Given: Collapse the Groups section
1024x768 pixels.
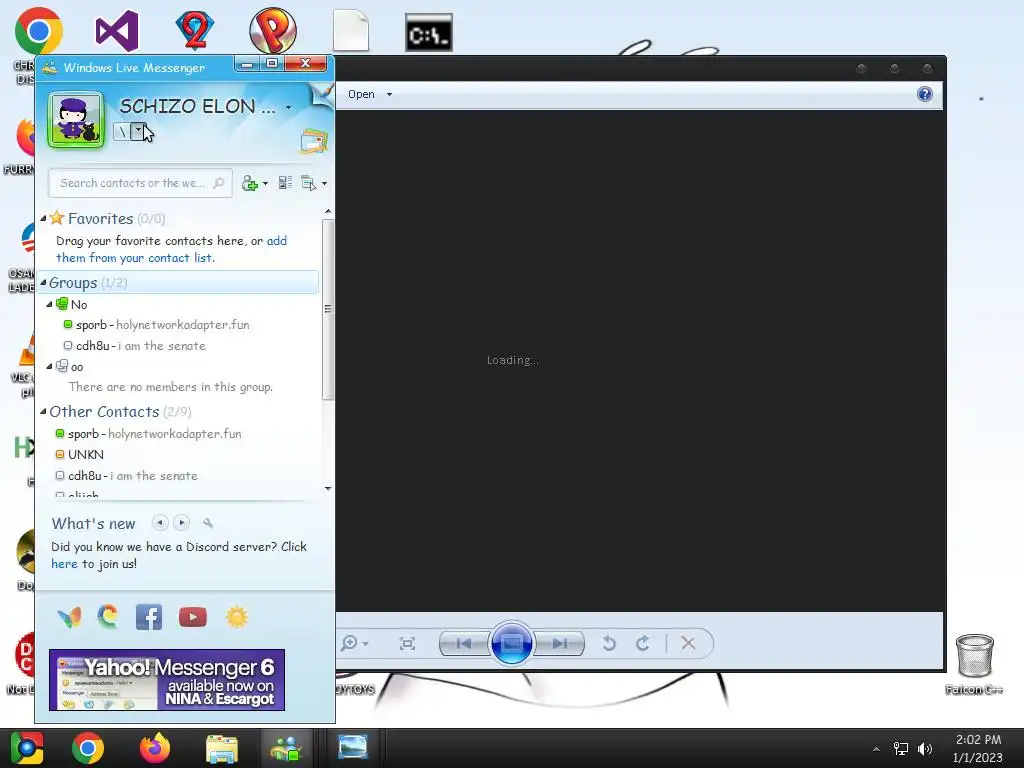Looking at the screenshot, I should [43, 283].
